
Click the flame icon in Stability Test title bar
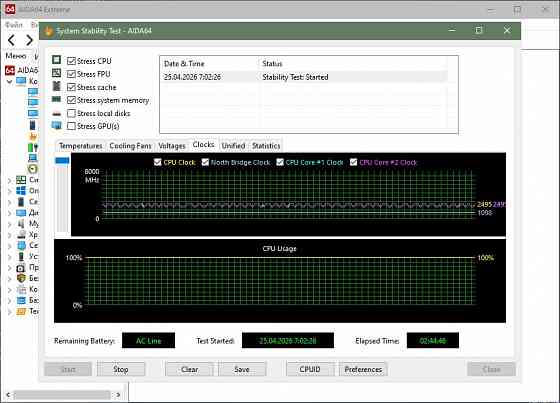click(48, 31)
